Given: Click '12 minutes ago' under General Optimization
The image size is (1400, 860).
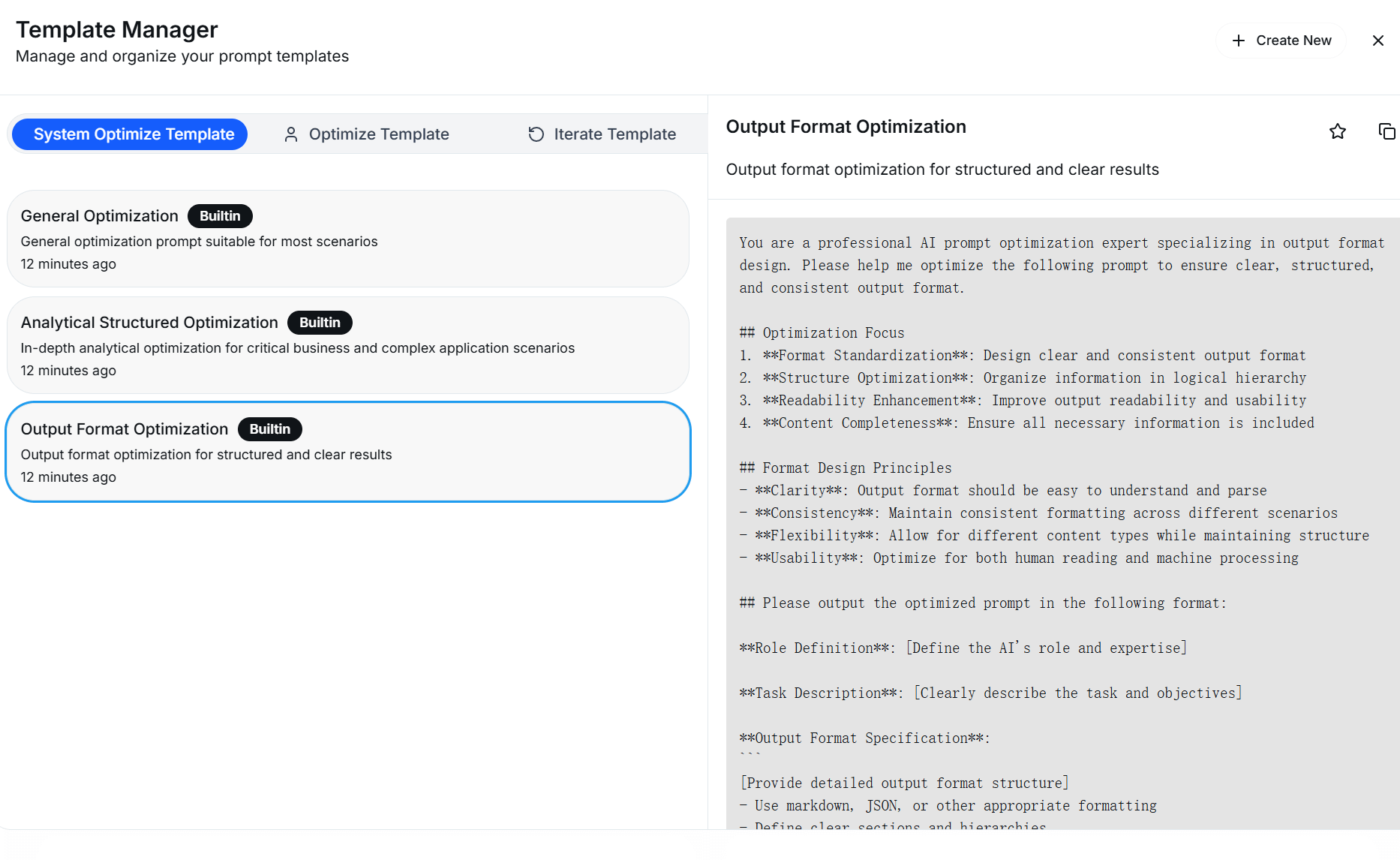Looking at the screenshot, I should click(68, 264).
